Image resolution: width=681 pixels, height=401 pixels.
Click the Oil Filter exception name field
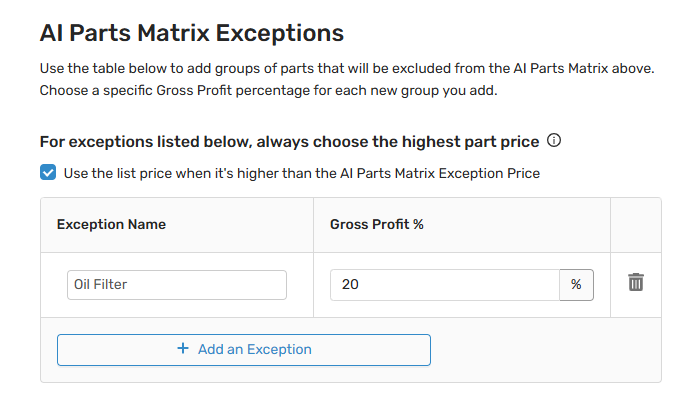(177, 284)
